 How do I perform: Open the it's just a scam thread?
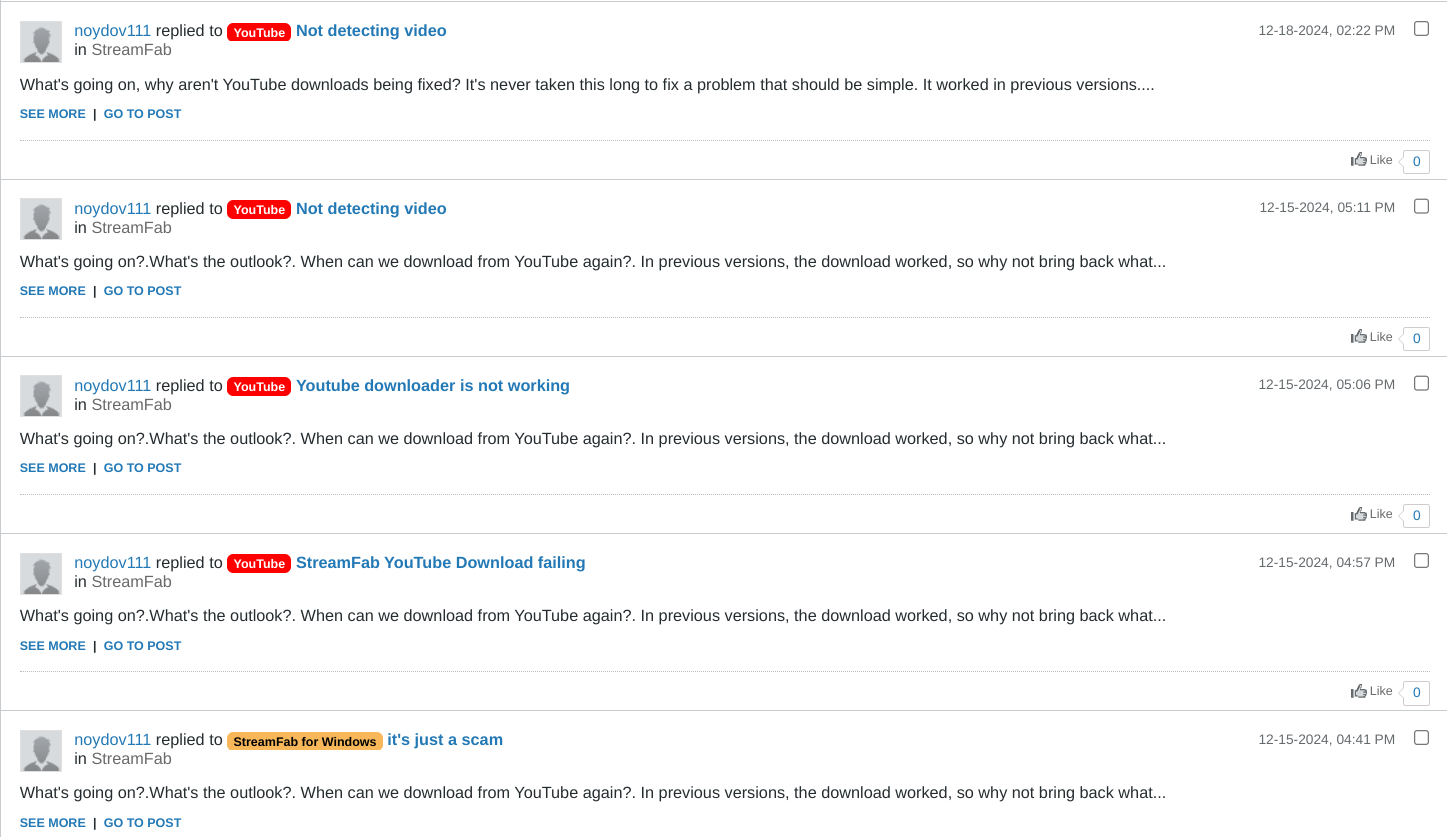445,740
